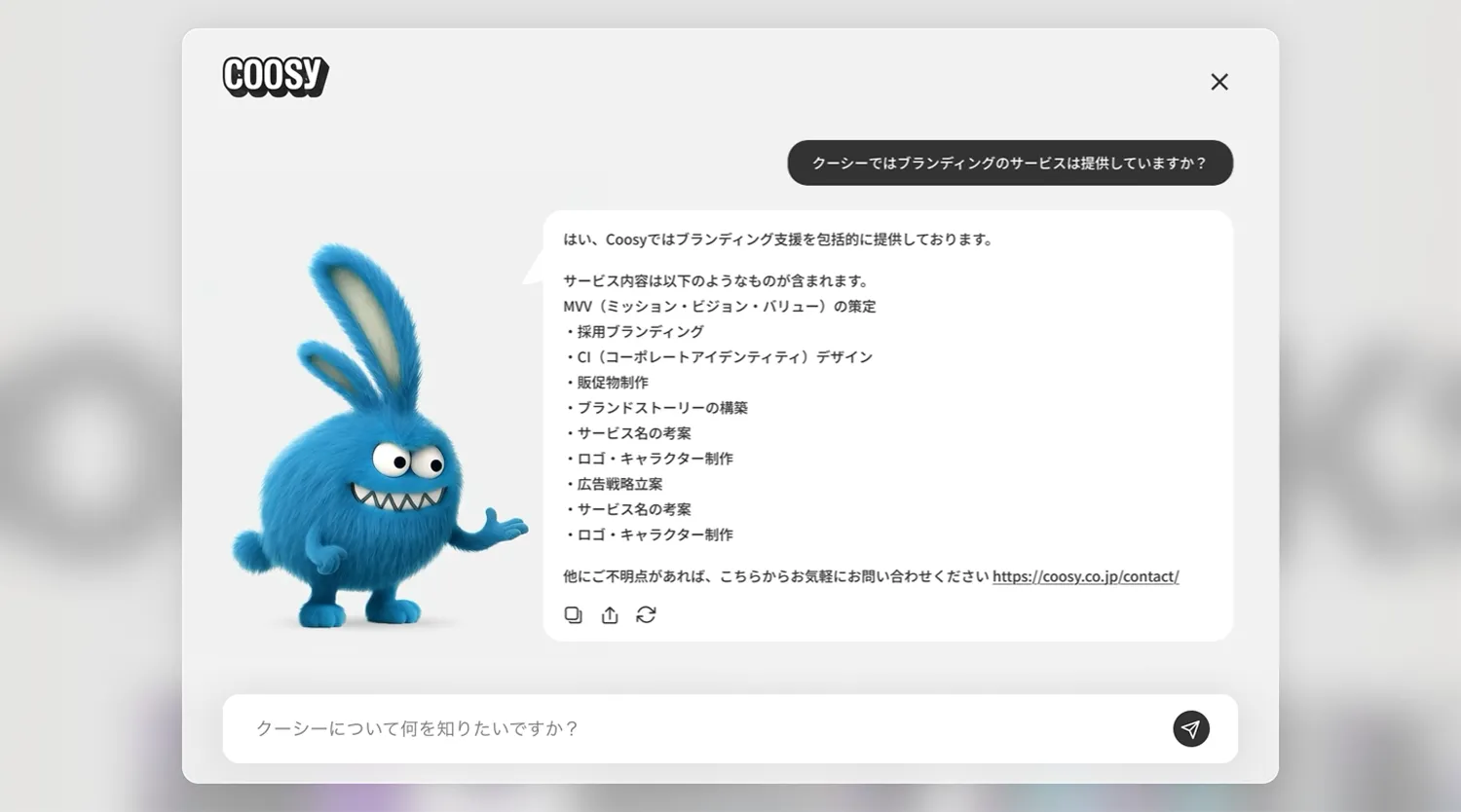Open the coosy.co.jp/contact link

1085,576
